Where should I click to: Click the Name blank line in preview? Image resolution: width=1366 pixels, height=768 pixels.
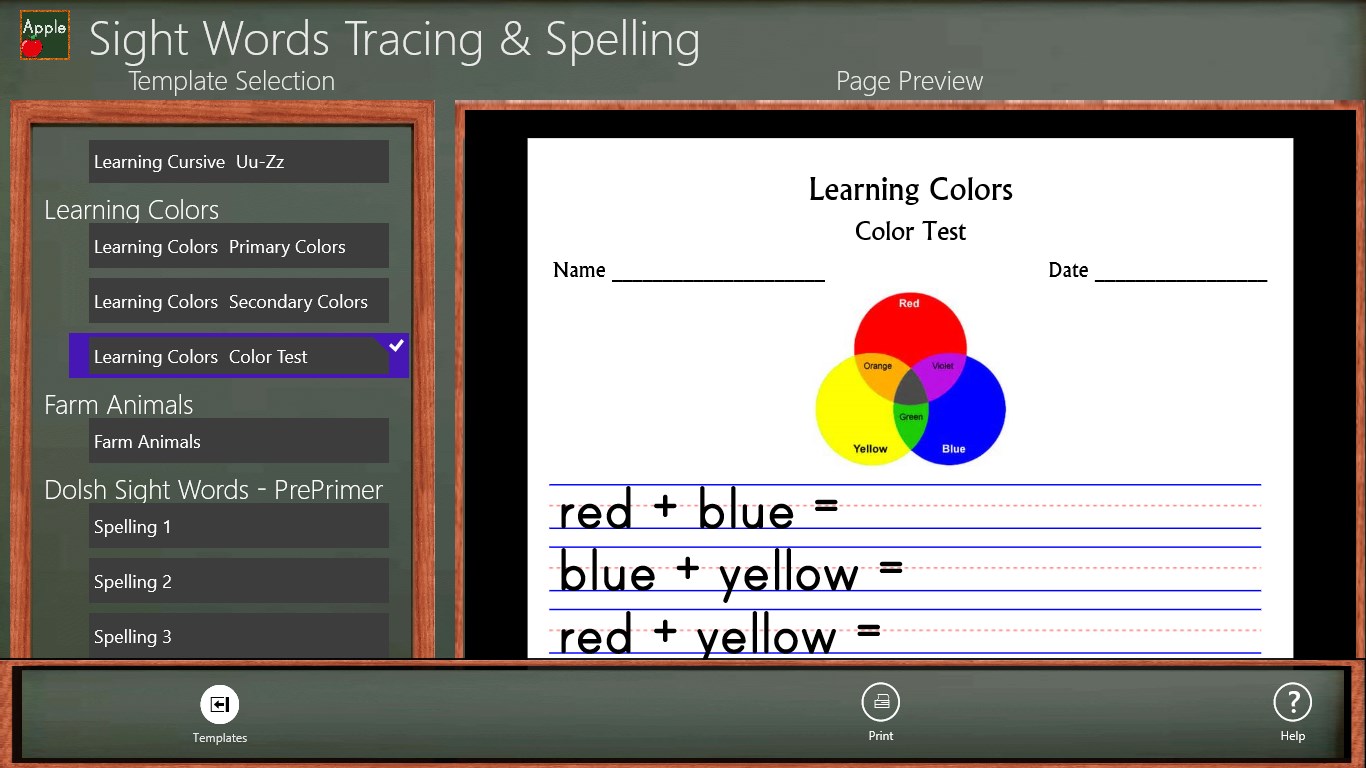click(x=718, y=271)
